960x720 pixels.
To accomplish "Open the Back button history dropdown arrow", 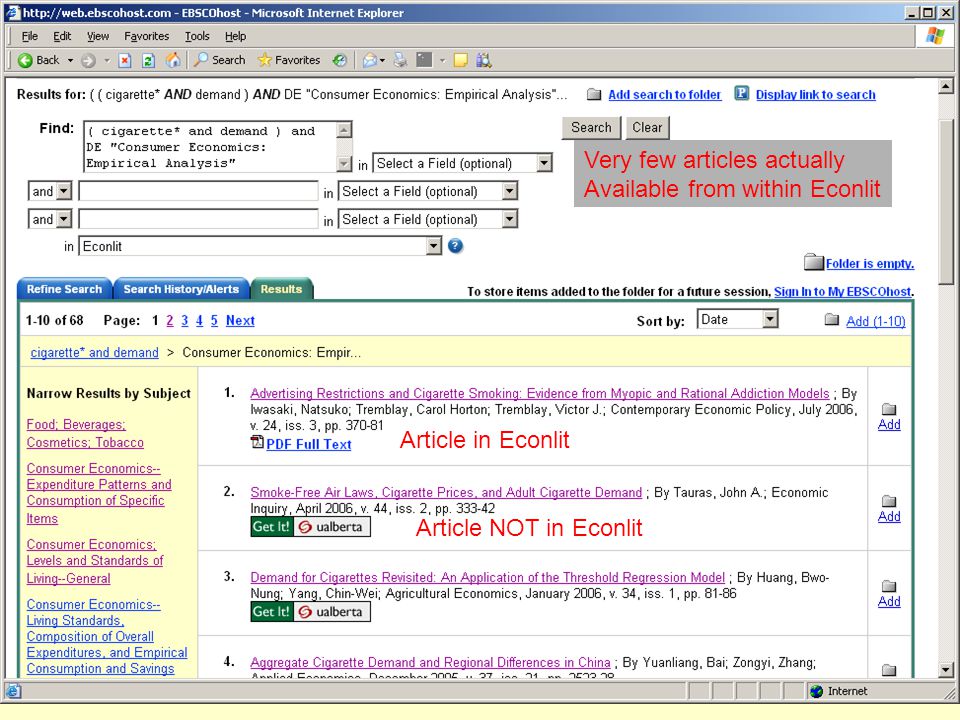I will pyautogui.click(x=70, y=60).
